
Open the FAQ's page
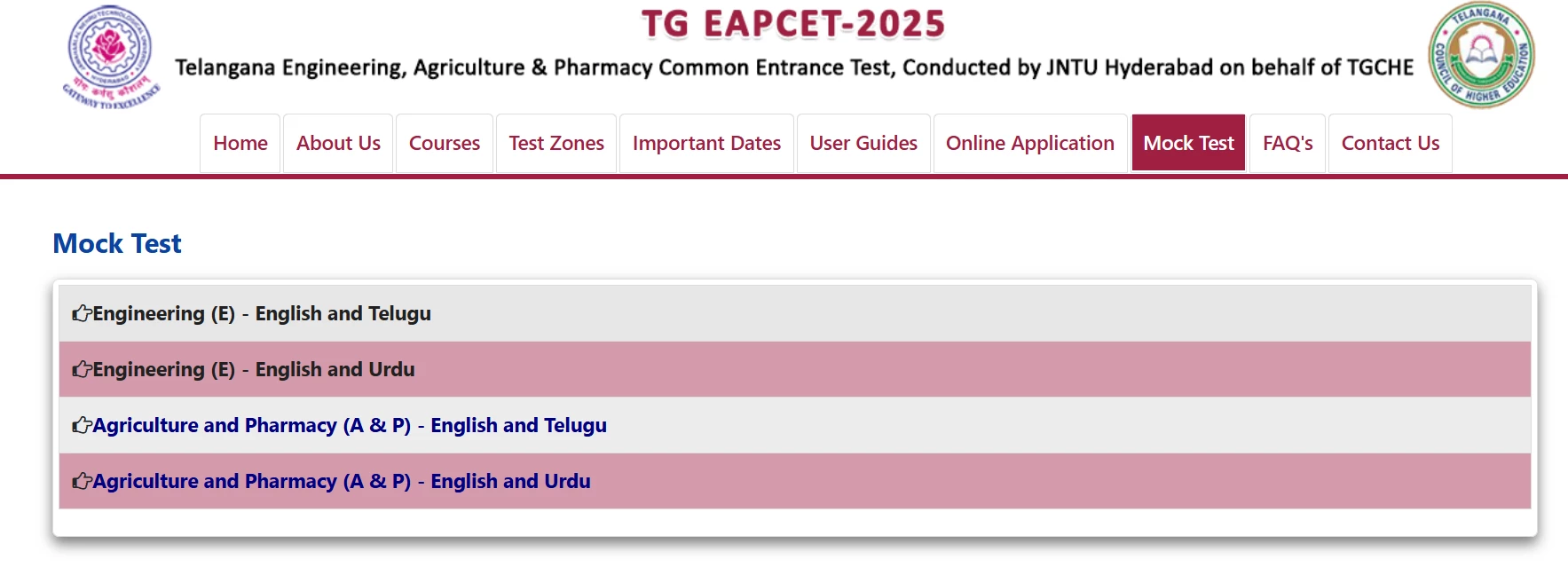coord(1288,143)
